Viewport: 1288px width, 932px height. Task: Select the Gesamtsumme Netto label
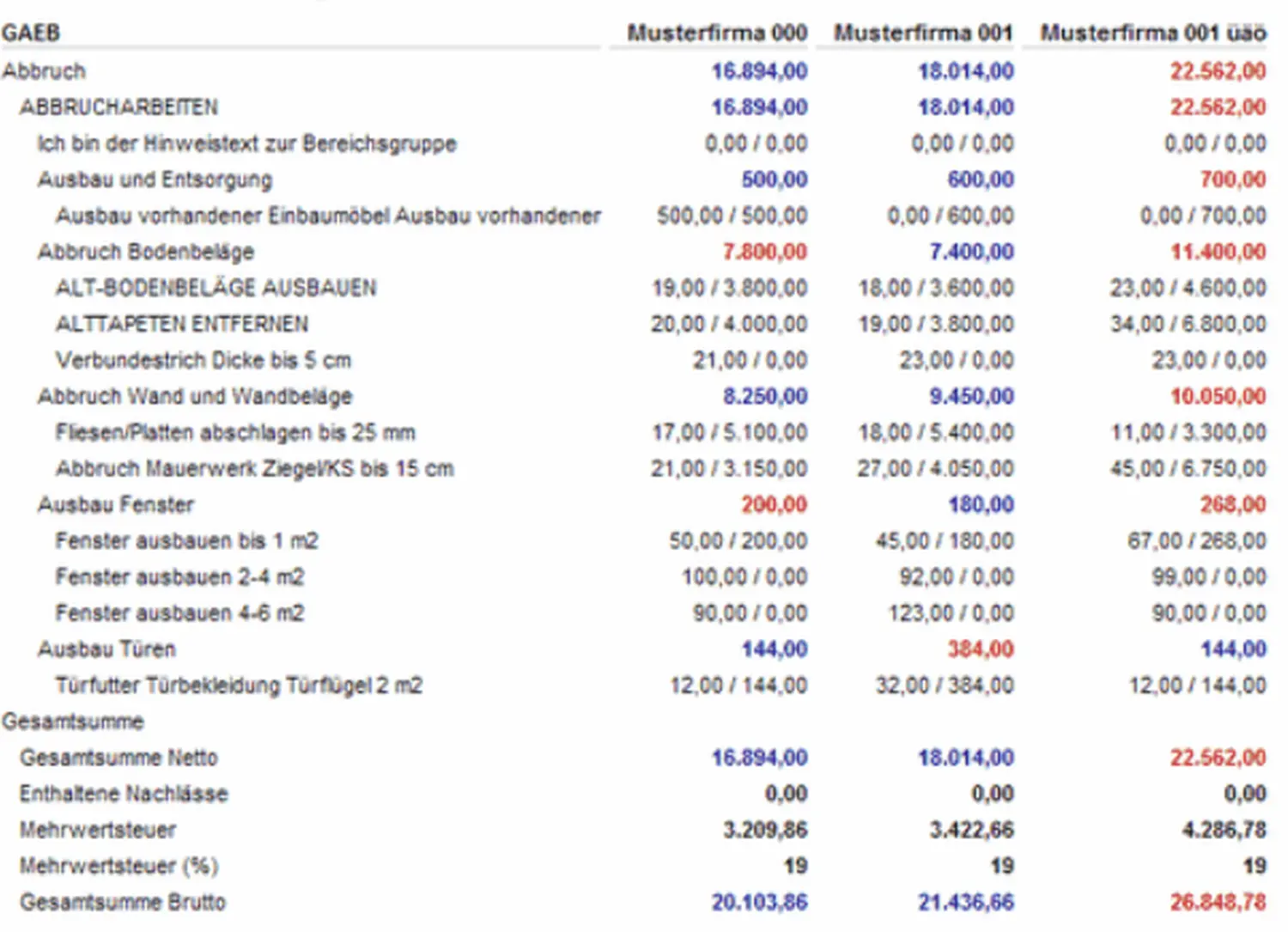(118, 758)
